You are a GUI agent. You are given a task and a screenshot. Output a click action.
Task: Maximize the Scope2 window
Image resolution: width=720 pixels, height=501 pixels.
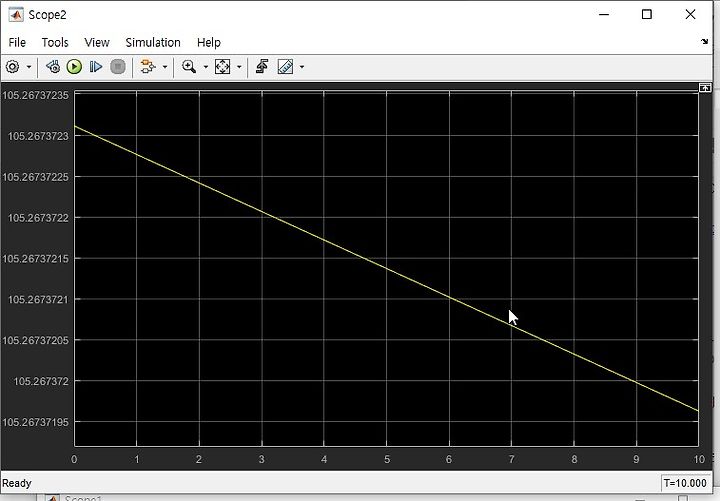coord(647,15)
